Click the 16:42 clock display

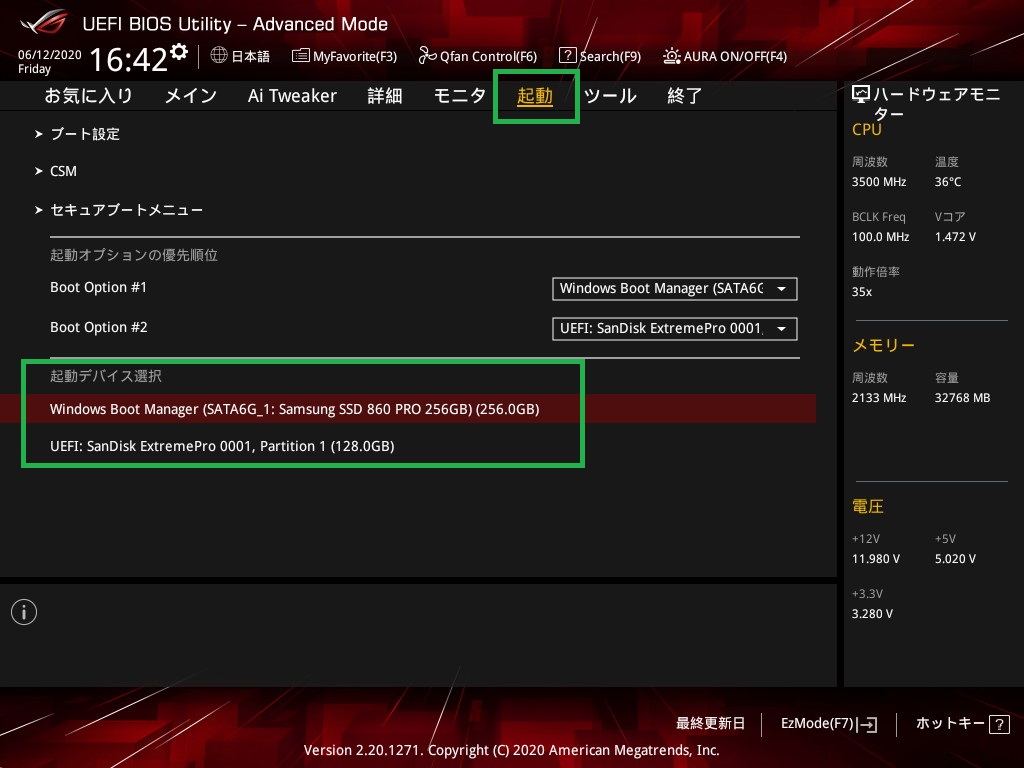click(129, 59)
